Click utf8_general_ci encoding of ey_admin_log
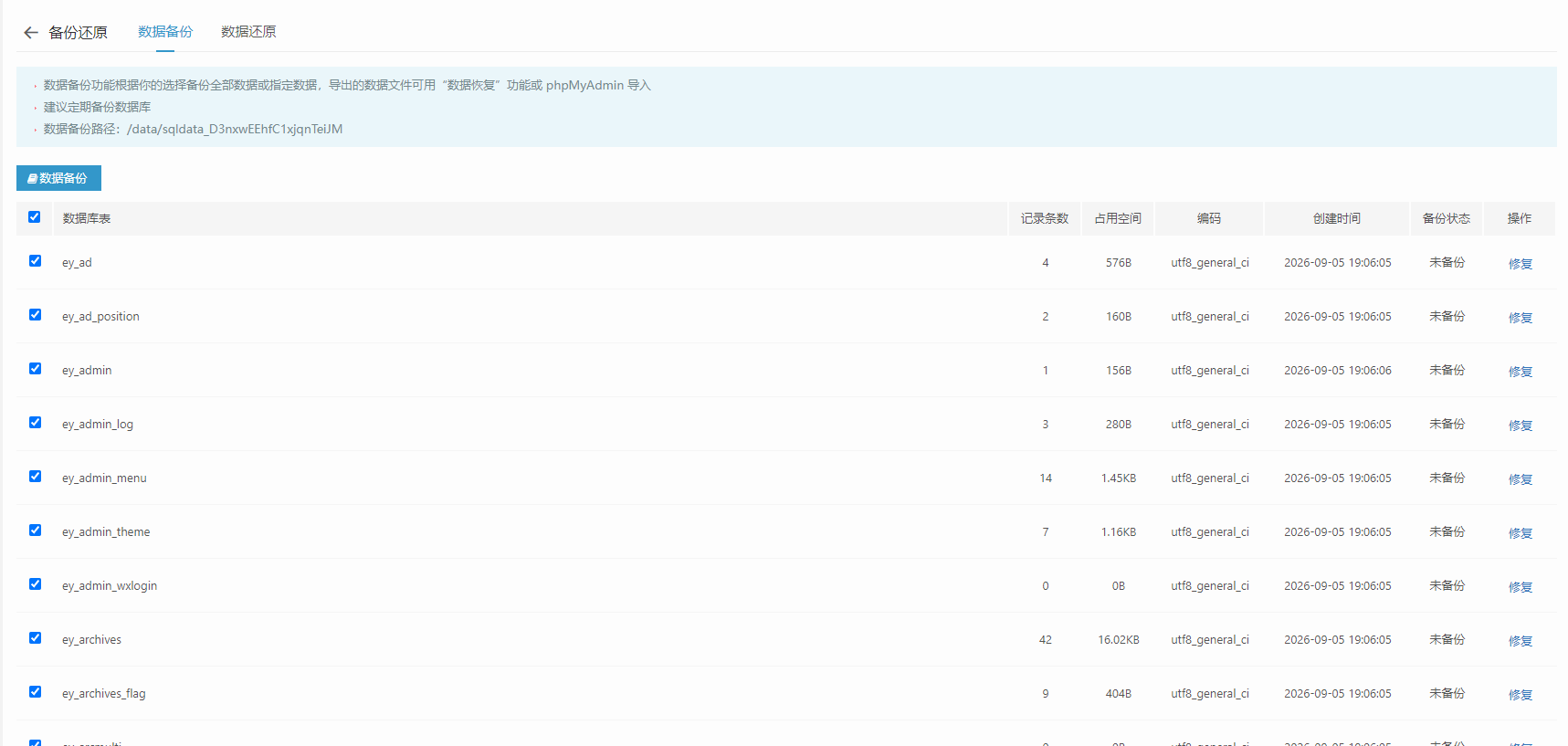Image resolution: width=1568 pixels, height=746 pixels. [x=1210, y=425]
